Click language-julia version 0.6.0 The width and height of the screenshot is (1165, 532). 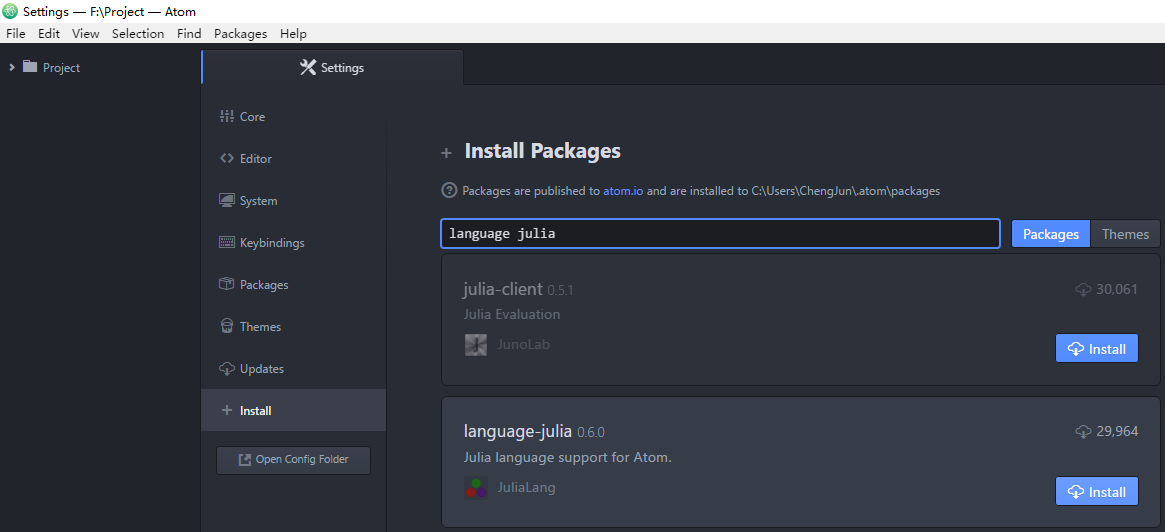tap(591, 432)
